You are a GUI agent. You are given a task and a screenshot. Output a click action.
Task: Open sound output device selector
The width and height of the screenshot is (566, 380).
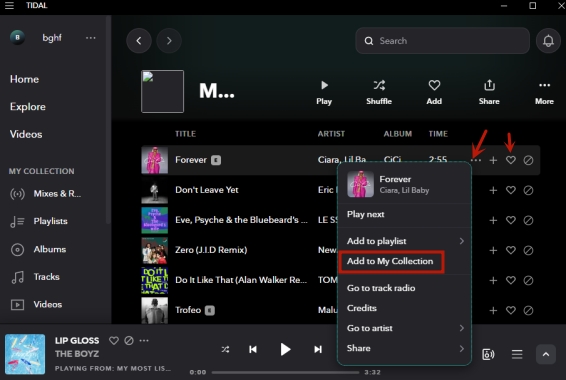click(x=488, y=354)
